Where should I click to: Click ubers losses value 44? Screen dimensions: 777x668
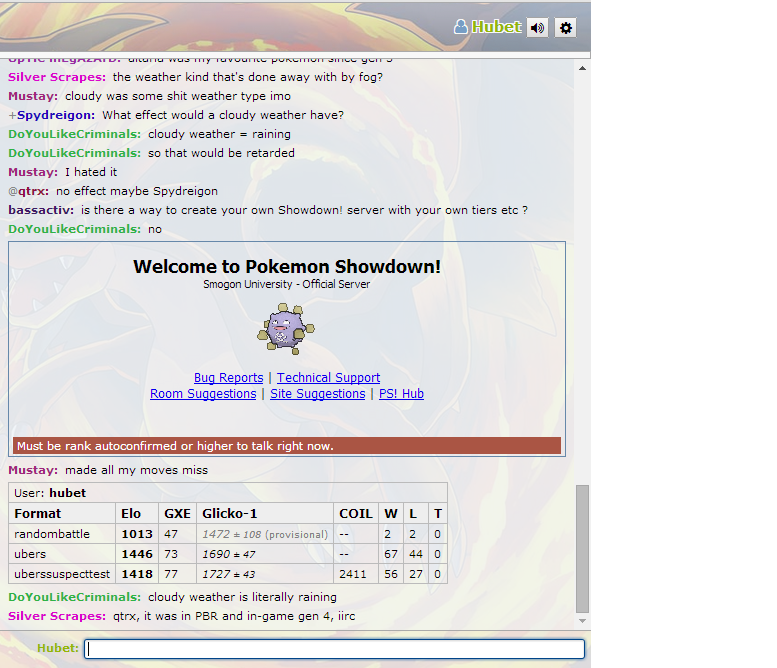pos(416,554)
